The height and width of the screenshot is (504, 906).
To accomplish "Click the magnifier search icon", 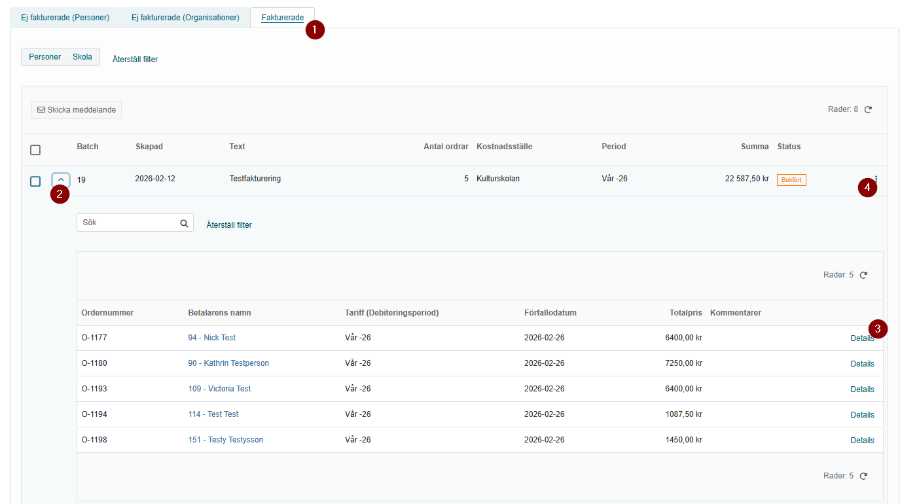I will [x=184, y=223].
